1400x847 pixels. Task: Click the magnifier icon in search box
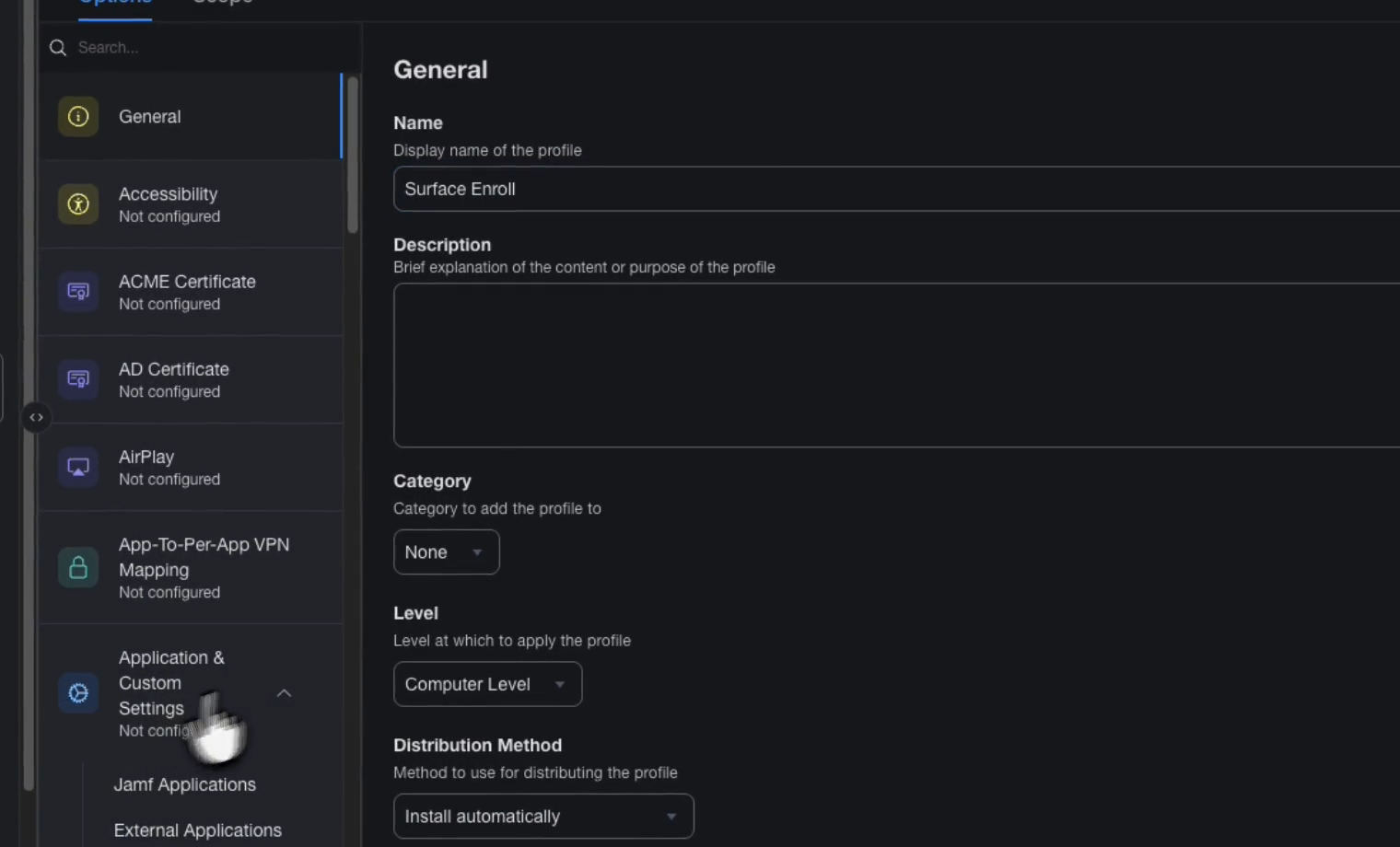[58, 48]
